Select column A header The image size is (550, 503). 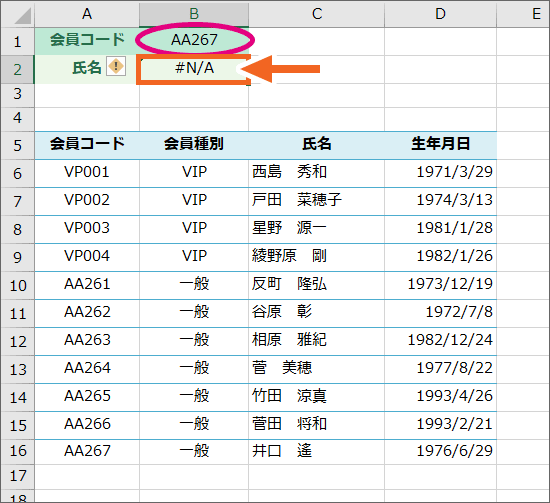pyautogui.click(x=87, y=14)
